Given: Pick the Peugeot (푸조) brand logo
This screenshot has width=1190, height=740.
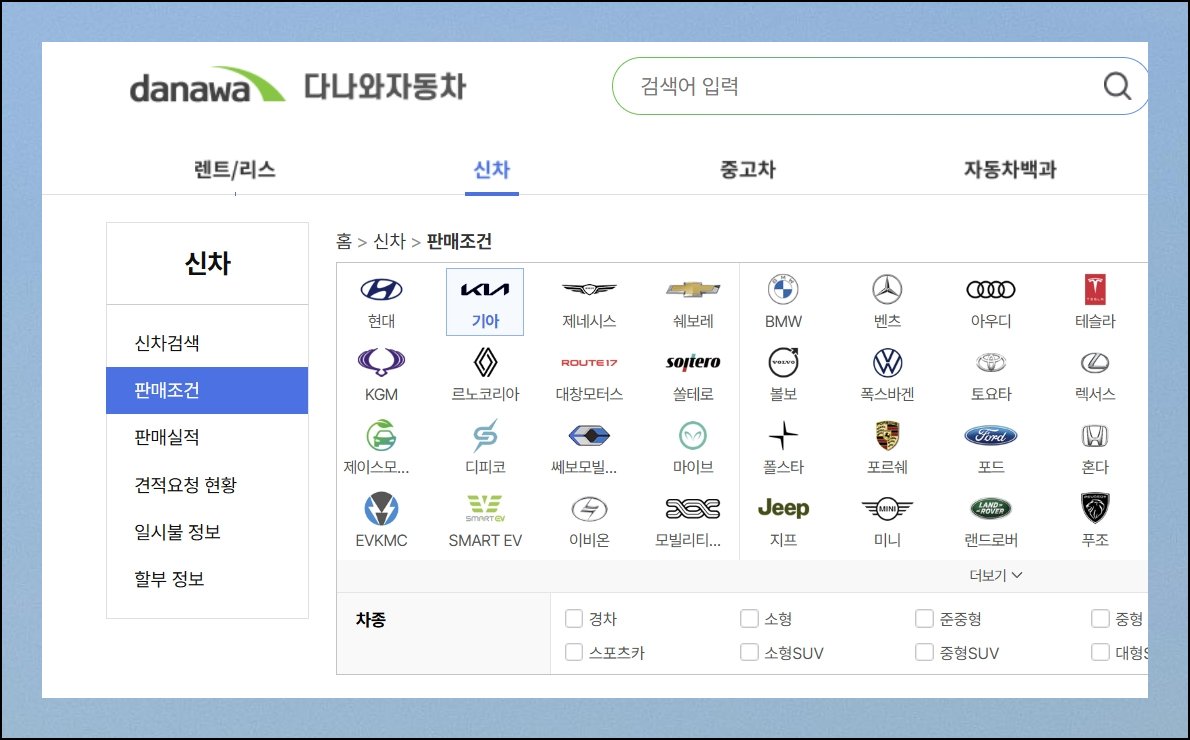Looking at the screenshot, I should [x=1095, y=508].
